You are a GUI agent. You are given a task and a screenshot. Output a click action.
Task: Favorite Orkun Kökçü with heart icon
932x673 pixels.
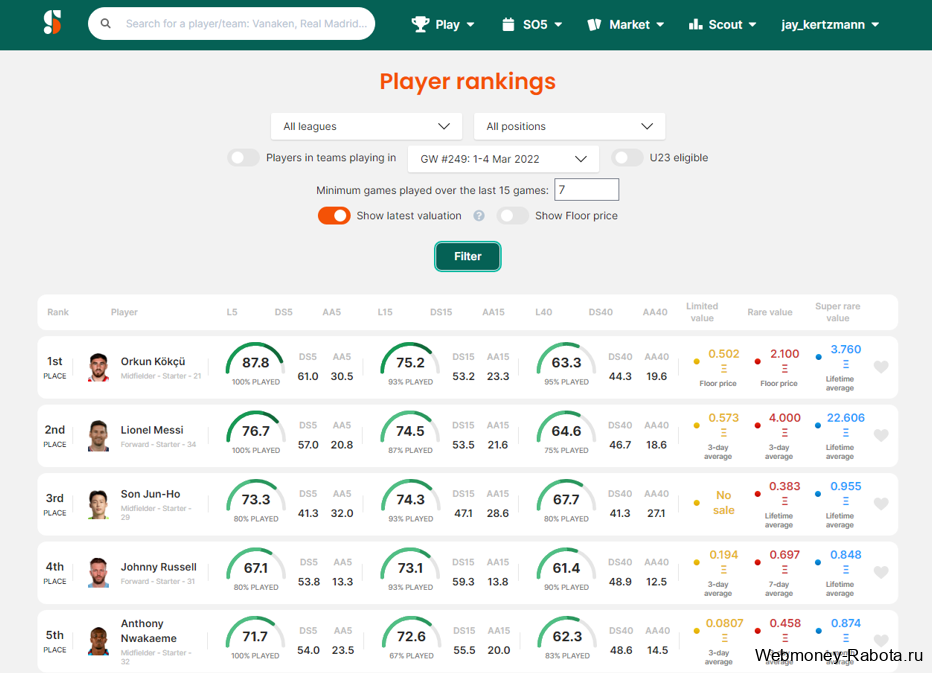(x=881, y=367)
